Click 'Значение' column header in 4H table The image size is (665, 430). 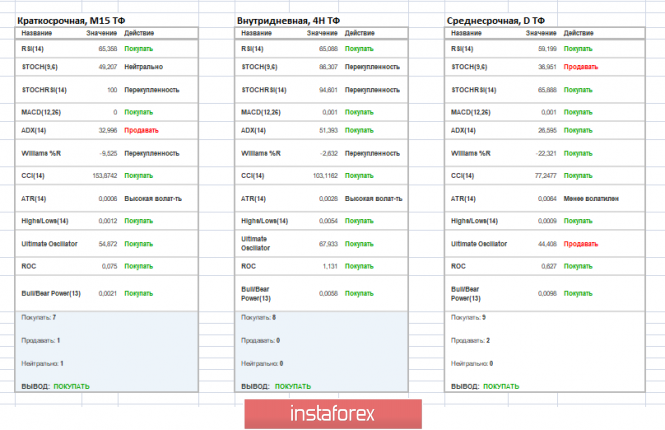coord(322,33)
